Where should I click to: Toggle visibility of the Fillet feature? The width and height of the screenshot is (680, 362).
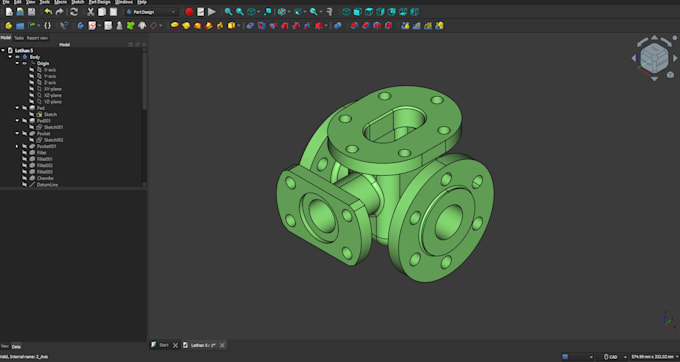click(25, 153)
